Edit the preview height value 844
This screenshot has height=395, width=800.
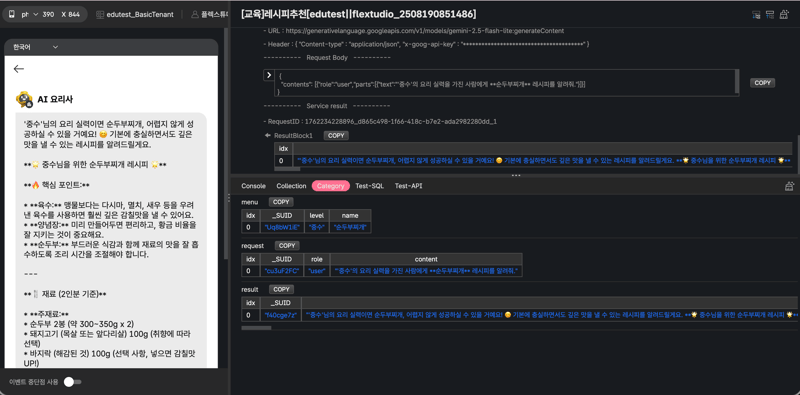74,15
